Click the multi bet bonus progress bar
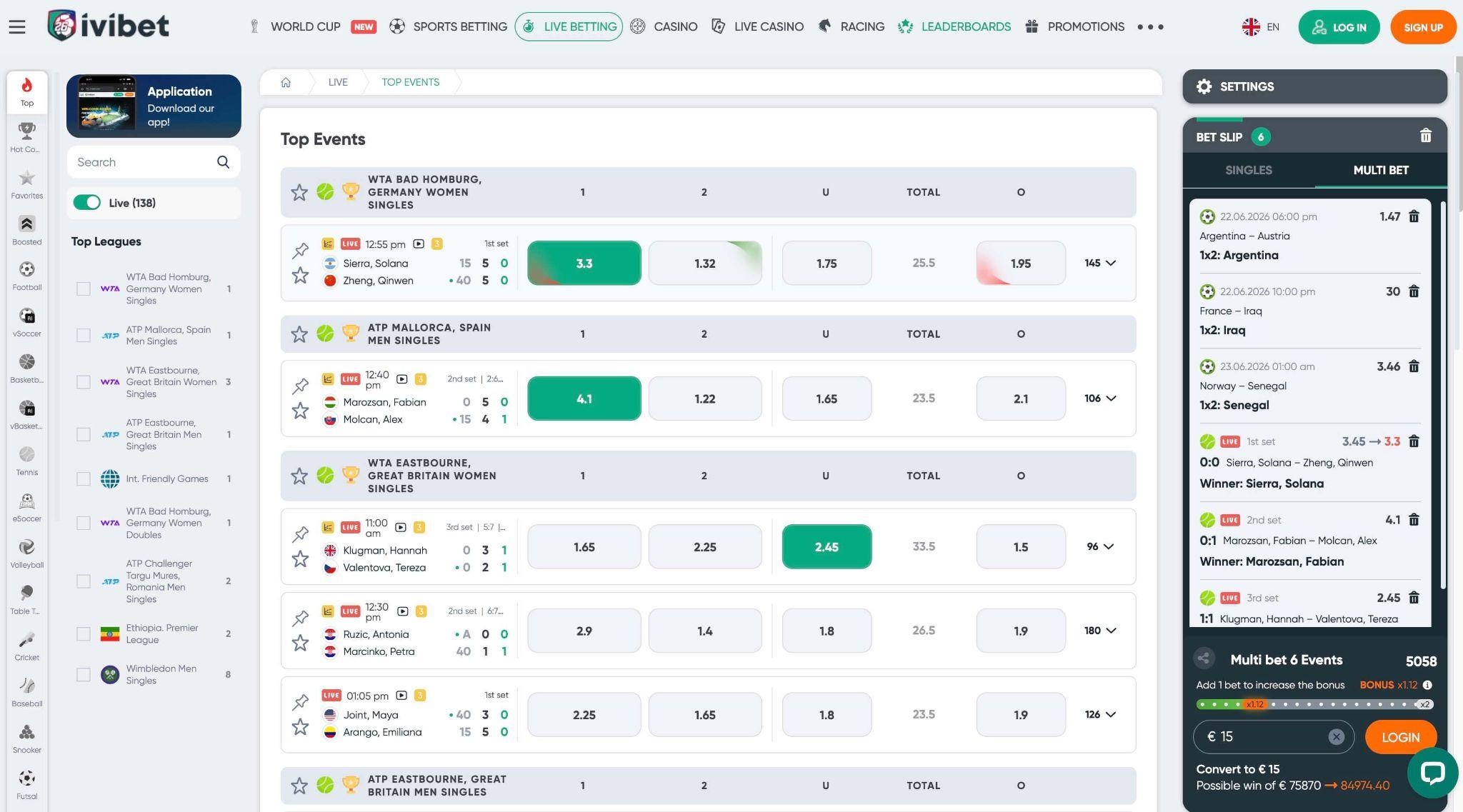1463x812 pixels. 1314,704
